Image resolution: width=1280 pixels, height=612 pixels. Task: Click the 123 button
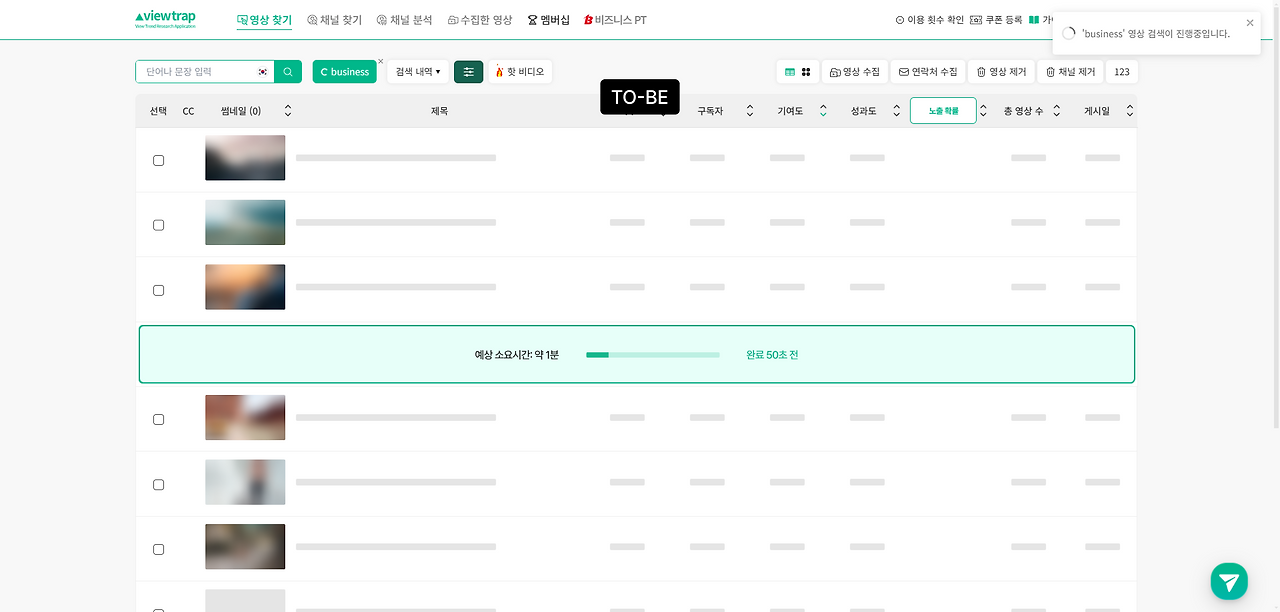tap(1122, 72)
